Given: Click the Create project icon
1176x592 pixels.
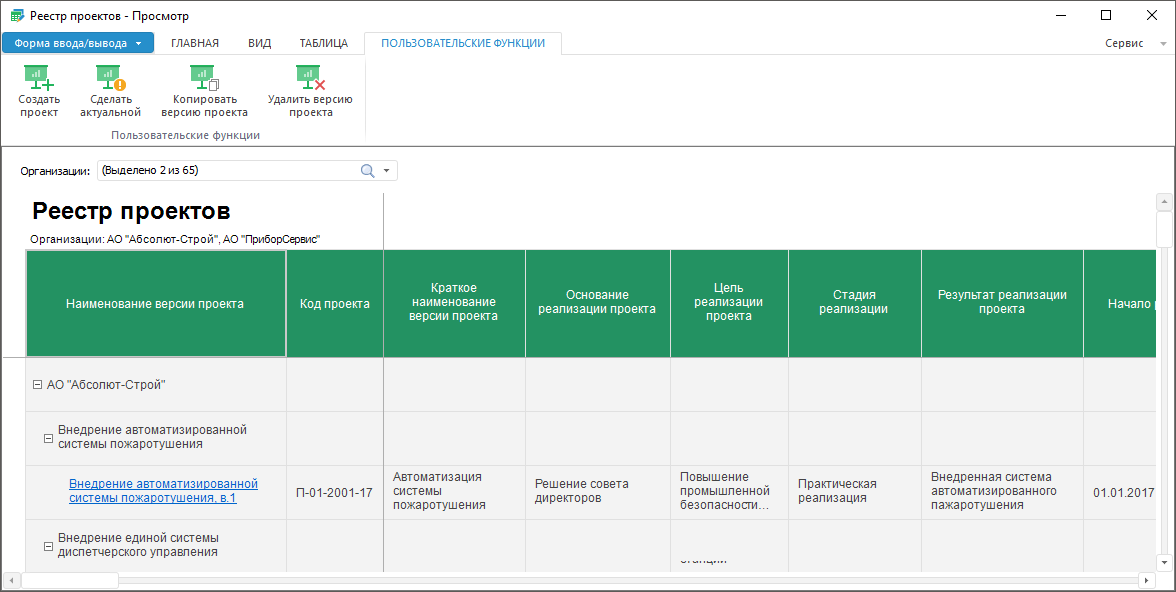Looking at the screenshot, I should (x=39, y=78).
